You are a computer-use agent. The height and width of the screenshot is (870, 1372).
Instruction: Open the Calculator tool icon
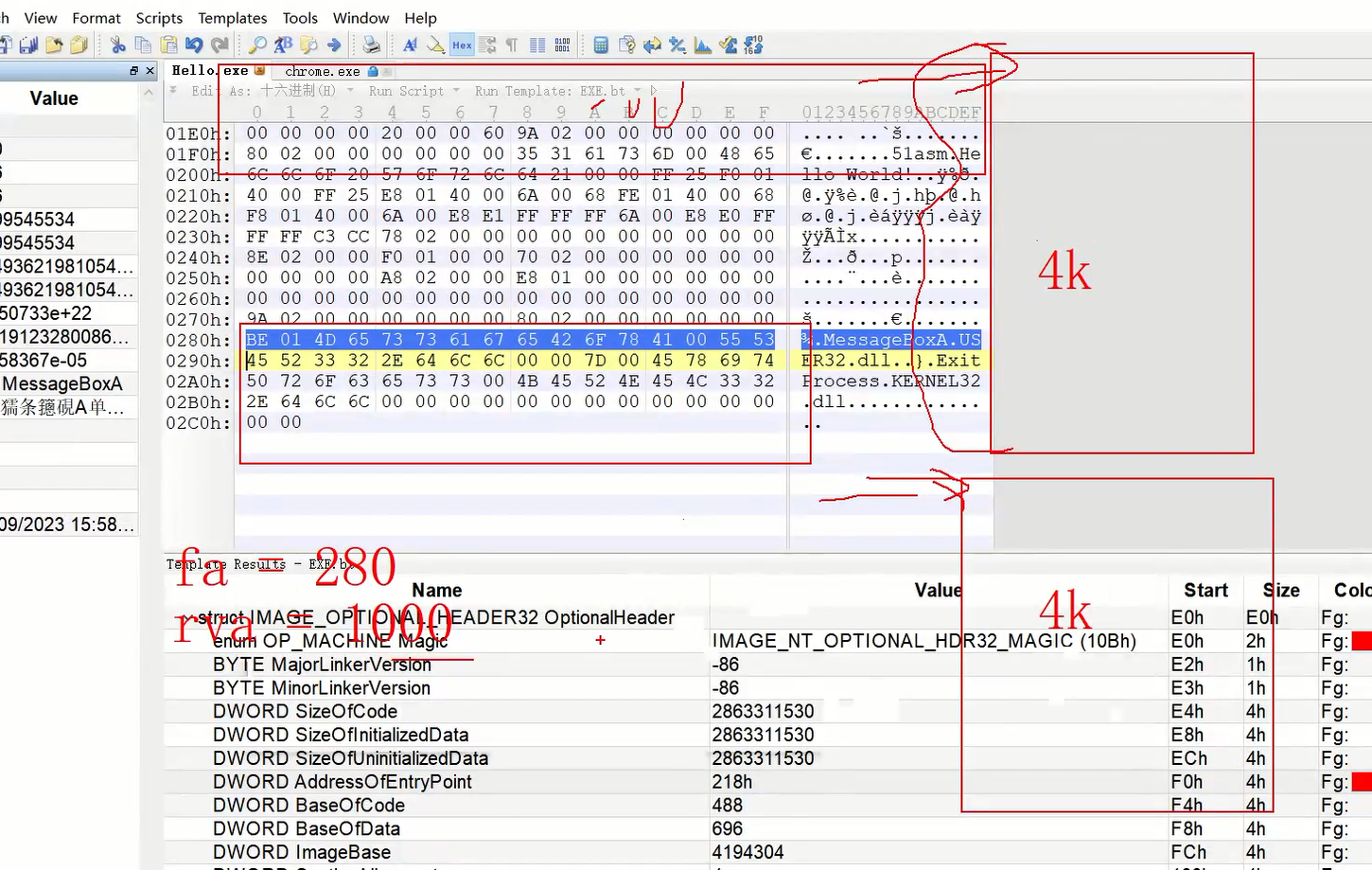pos(601,44)
